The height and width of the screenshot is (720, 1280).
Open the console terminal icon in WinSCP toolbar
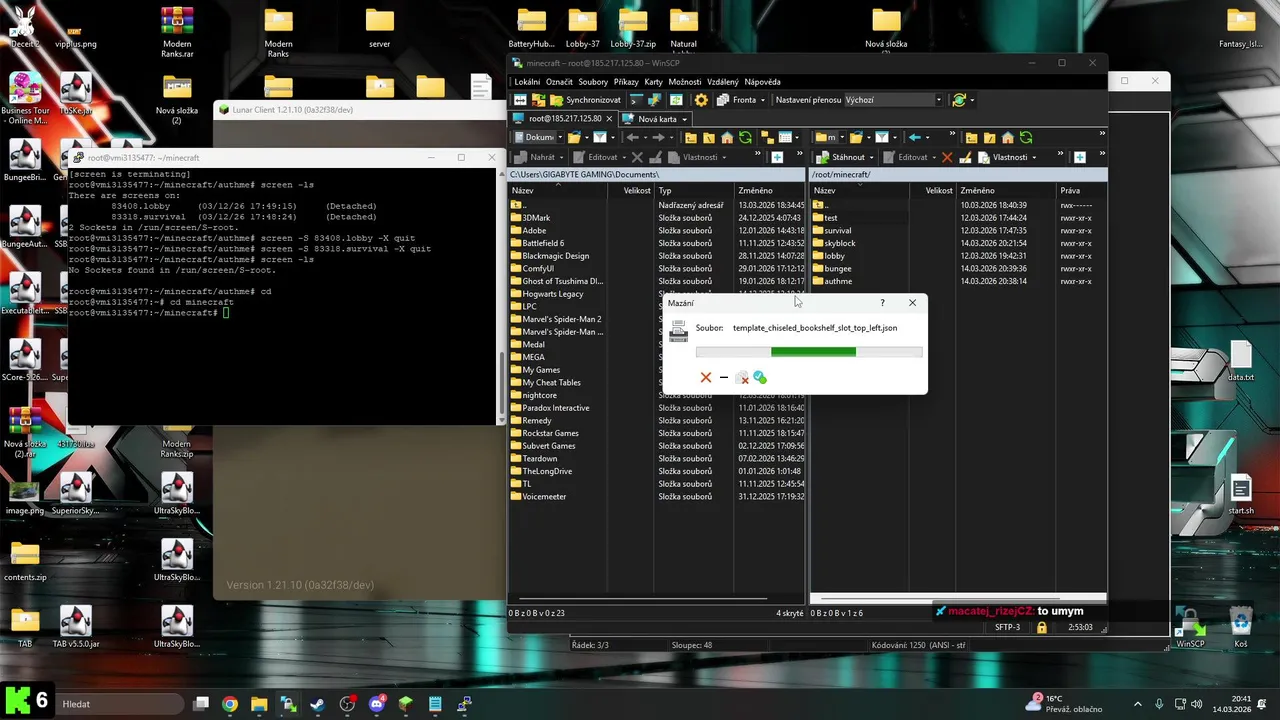click(x=635, y=100)
